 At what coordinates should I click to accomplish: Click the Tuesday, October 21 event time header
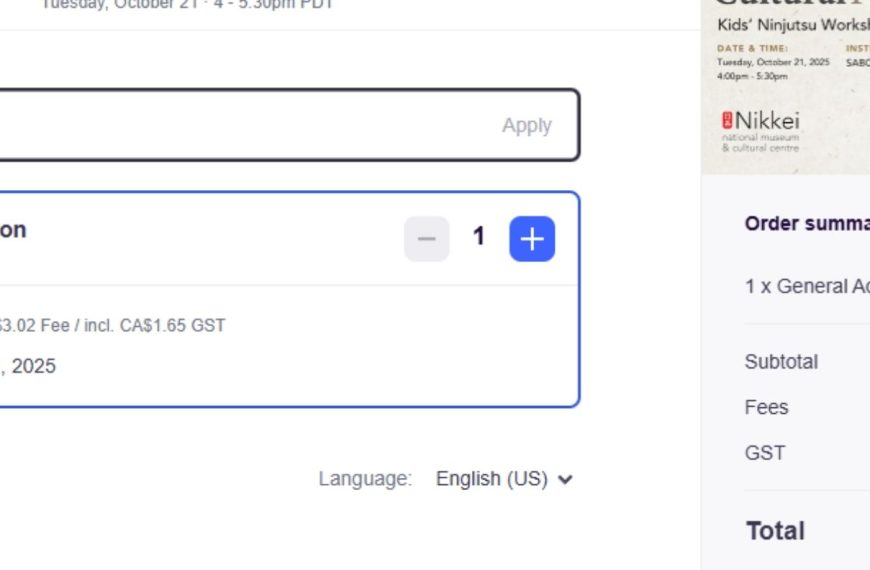click(185, 5)
